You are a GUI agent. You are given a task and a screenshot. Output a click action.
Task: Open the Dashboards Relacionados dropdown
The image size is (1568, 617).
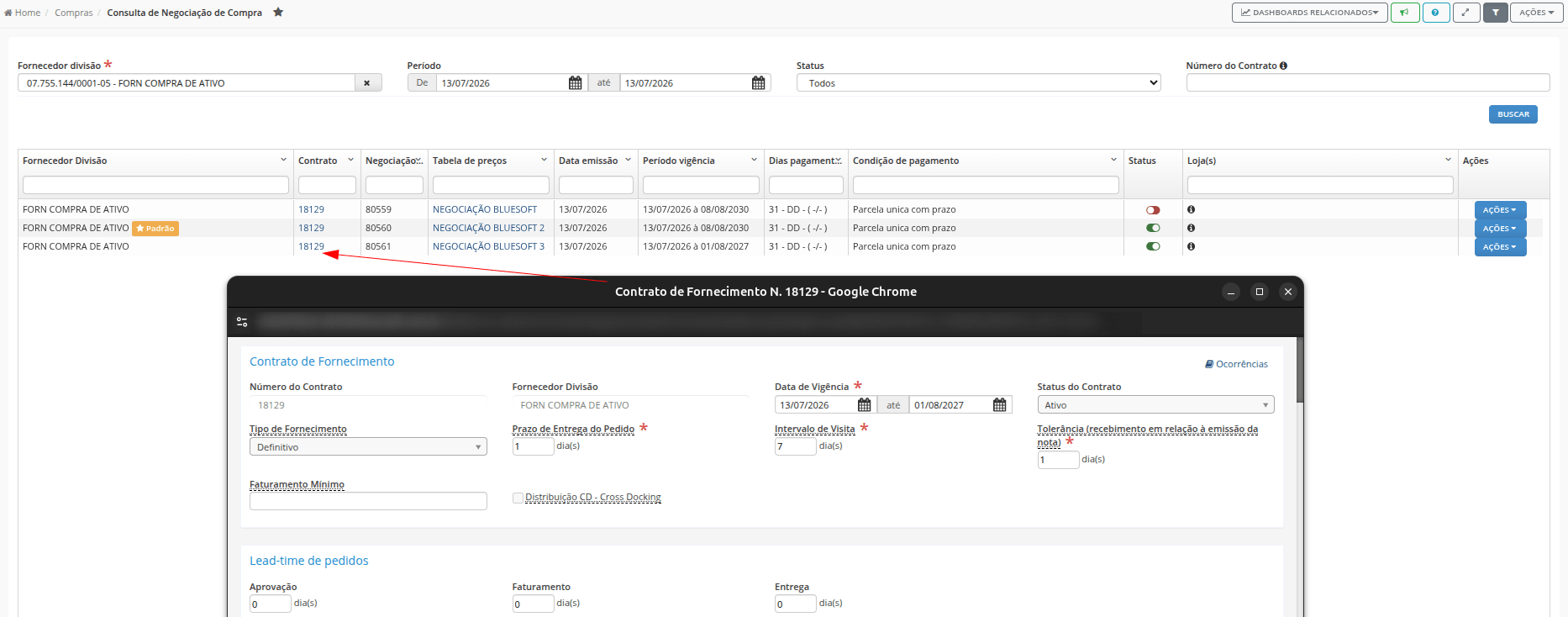click(1310, 13)
